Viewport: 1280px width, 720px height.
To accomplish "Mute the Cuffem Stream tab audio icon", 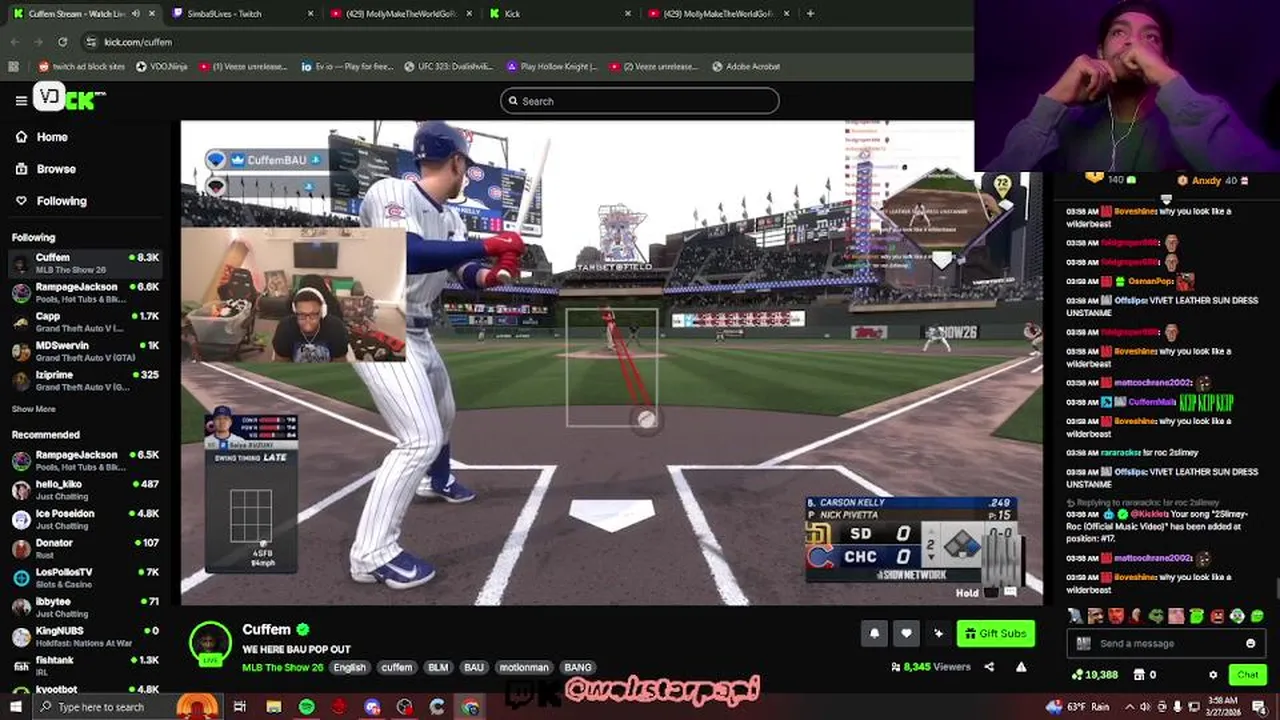I will point(134,13).
